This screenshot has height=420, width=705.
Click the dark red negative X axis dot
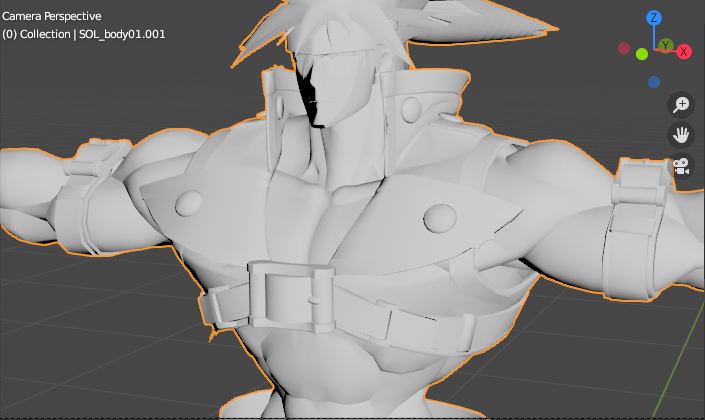(x=624, y=48)
